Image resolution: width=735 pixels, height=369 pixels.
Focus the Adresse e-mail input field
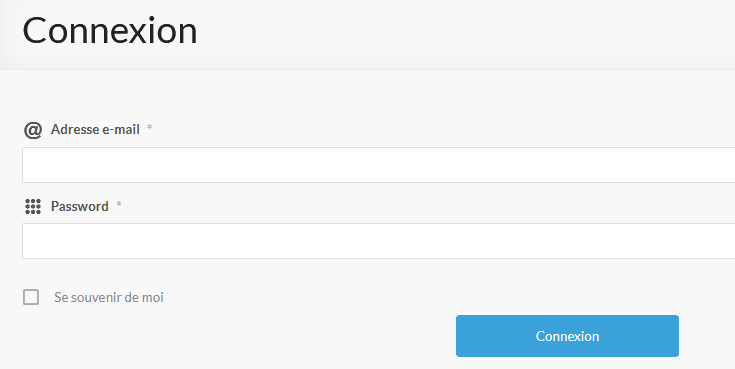pyautogui.click(x=378, y=165)
